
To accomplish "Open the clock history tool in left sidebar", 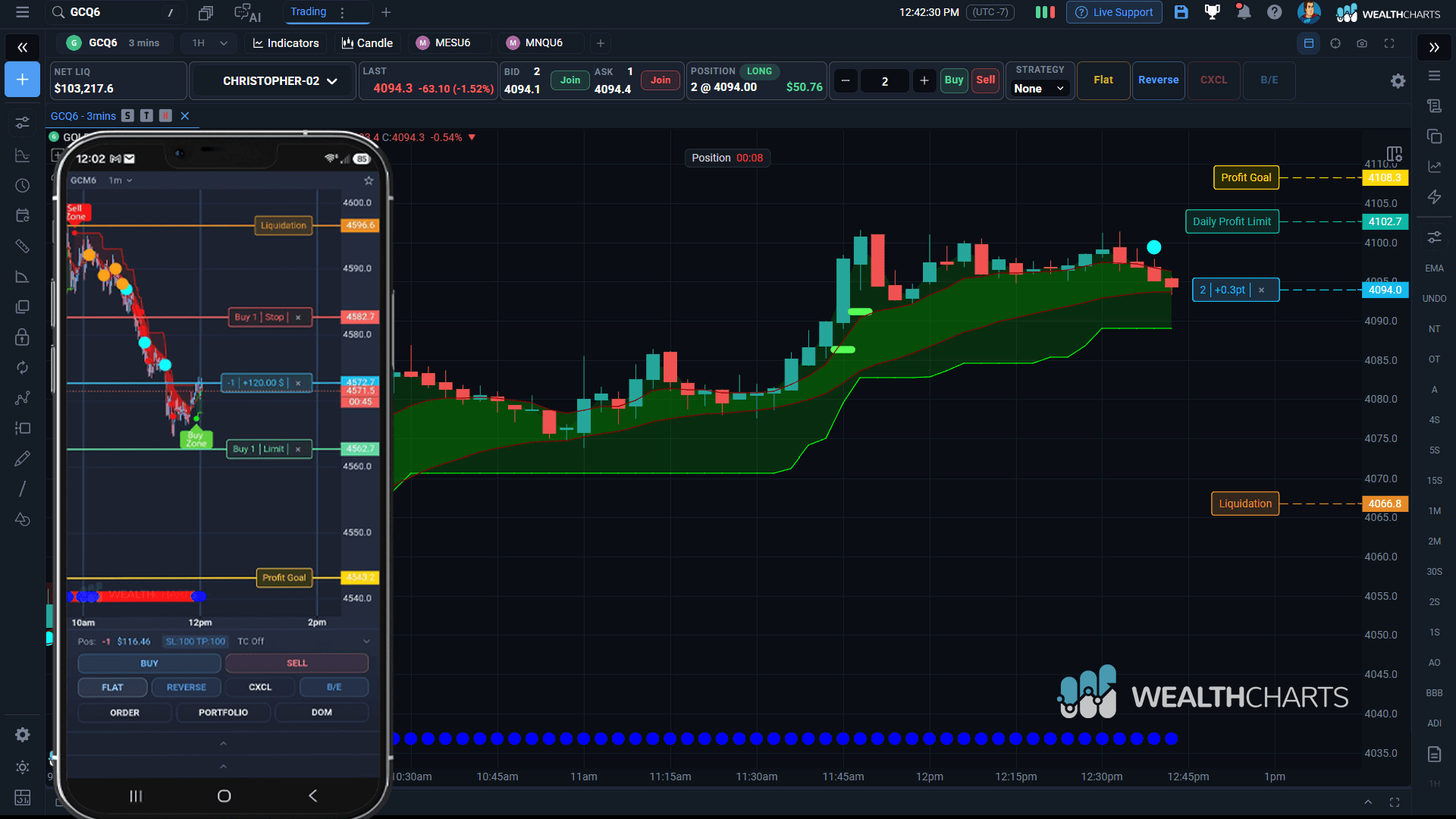I will pyautogui.click(x=23, y=186).
